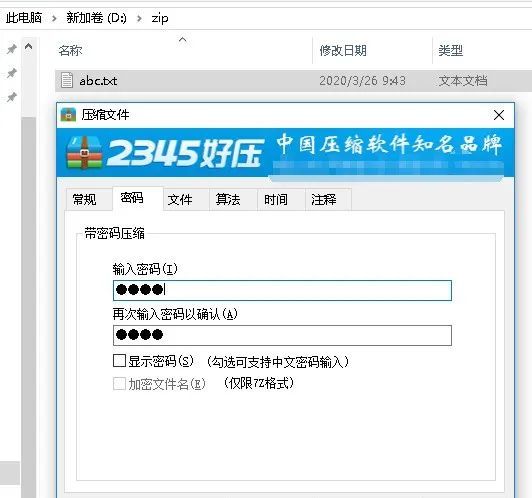This screenshot has height=498, width=532.
Task: Click the disabled 加密文件名 checkbox
Action: [119, 384]
